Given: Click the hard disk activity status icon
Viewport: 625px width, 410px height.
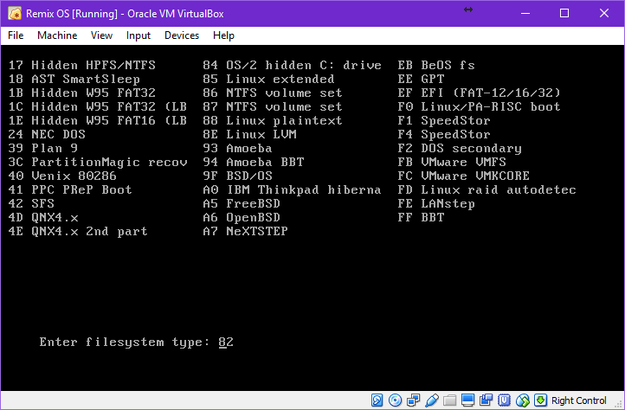Looking at the screenshot, I should pyautogui.click(x=377, y=400).
